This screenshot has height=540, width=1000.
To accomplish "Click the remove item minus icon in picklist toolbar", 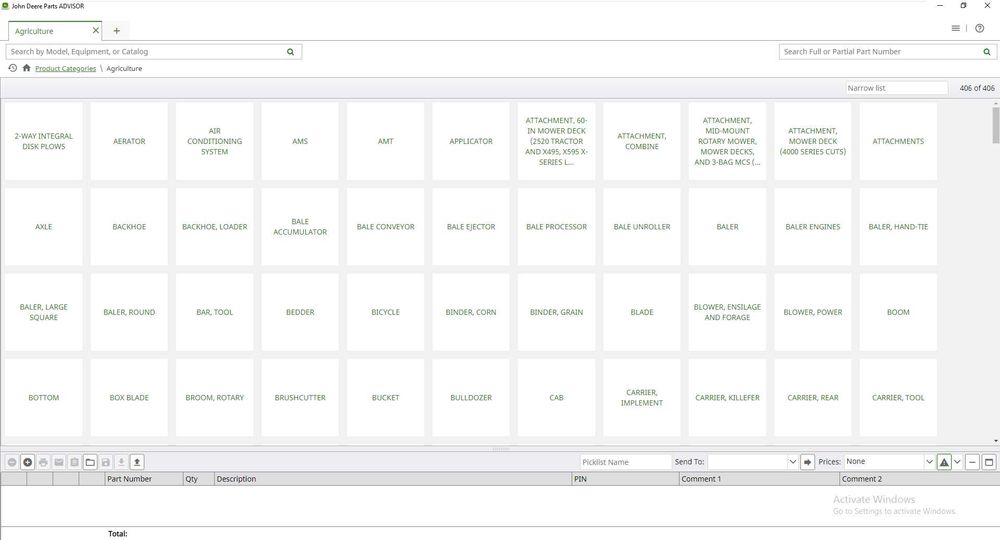I will (11, 462).
